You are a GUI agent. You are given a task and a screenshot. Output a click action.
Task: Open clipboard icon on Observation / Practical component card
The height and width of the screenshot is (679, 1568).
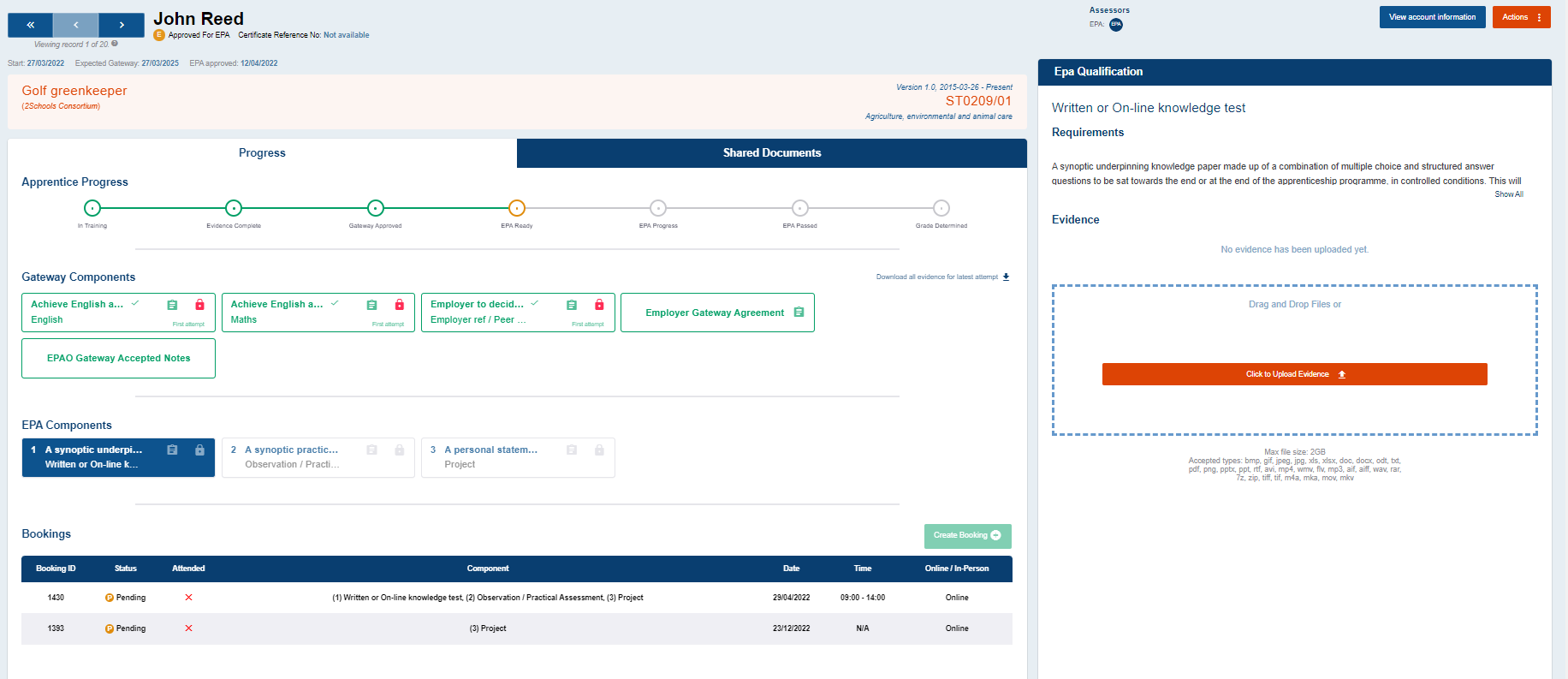371,450
